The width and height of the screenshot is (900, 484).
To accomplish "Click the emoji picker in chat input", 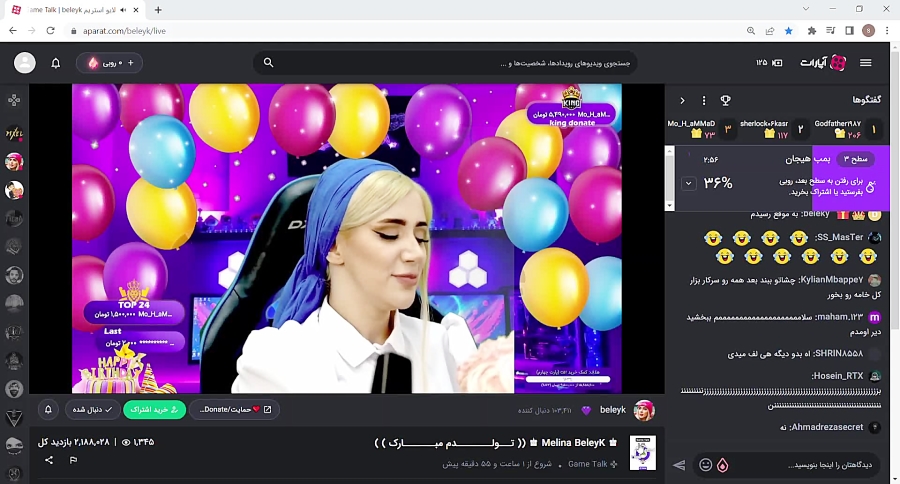I will 705,464.
